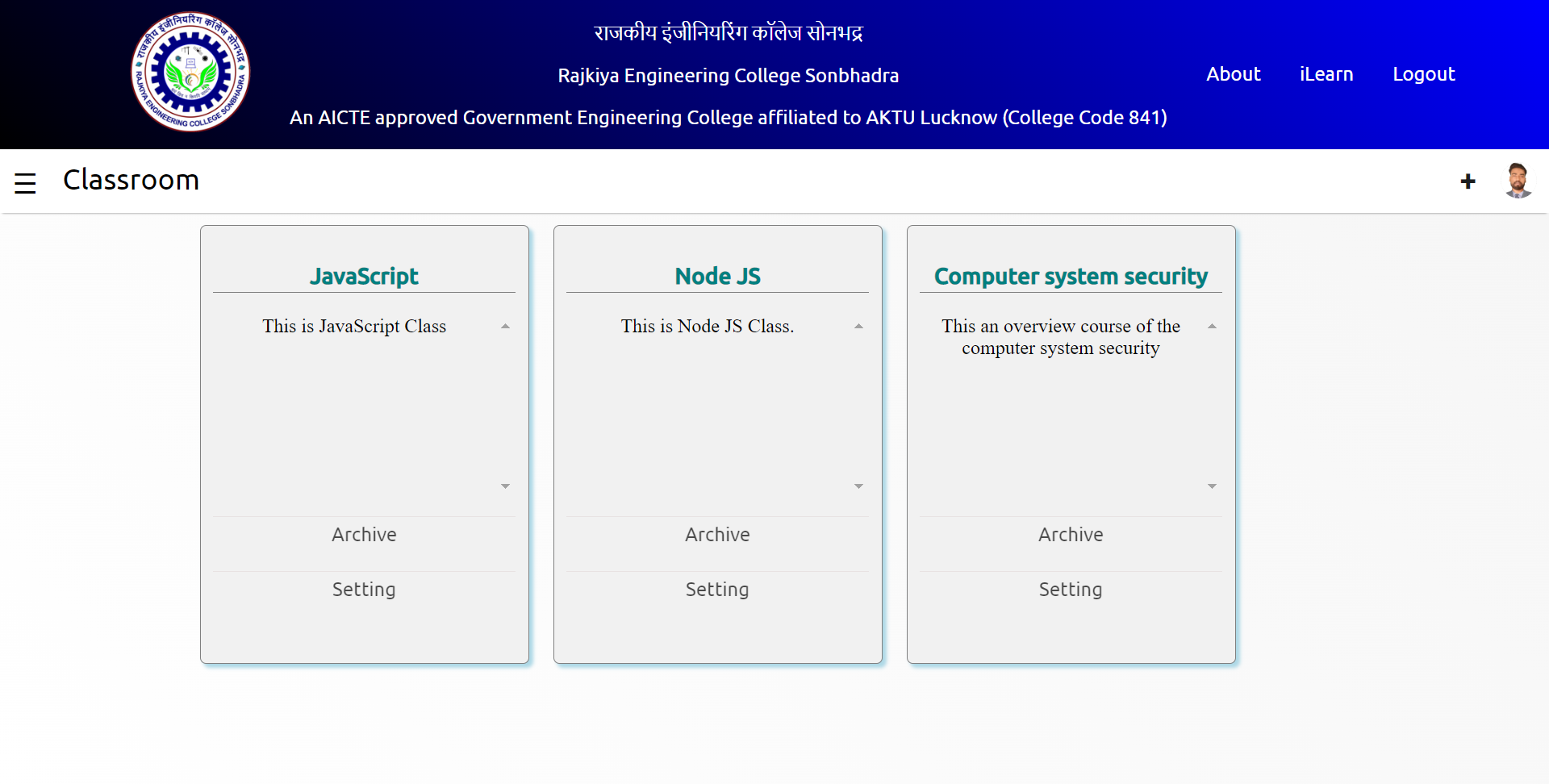This screenshot has width=1549, height=784.
Task: Select the Node JS classroom title
Action: point(717,276)
